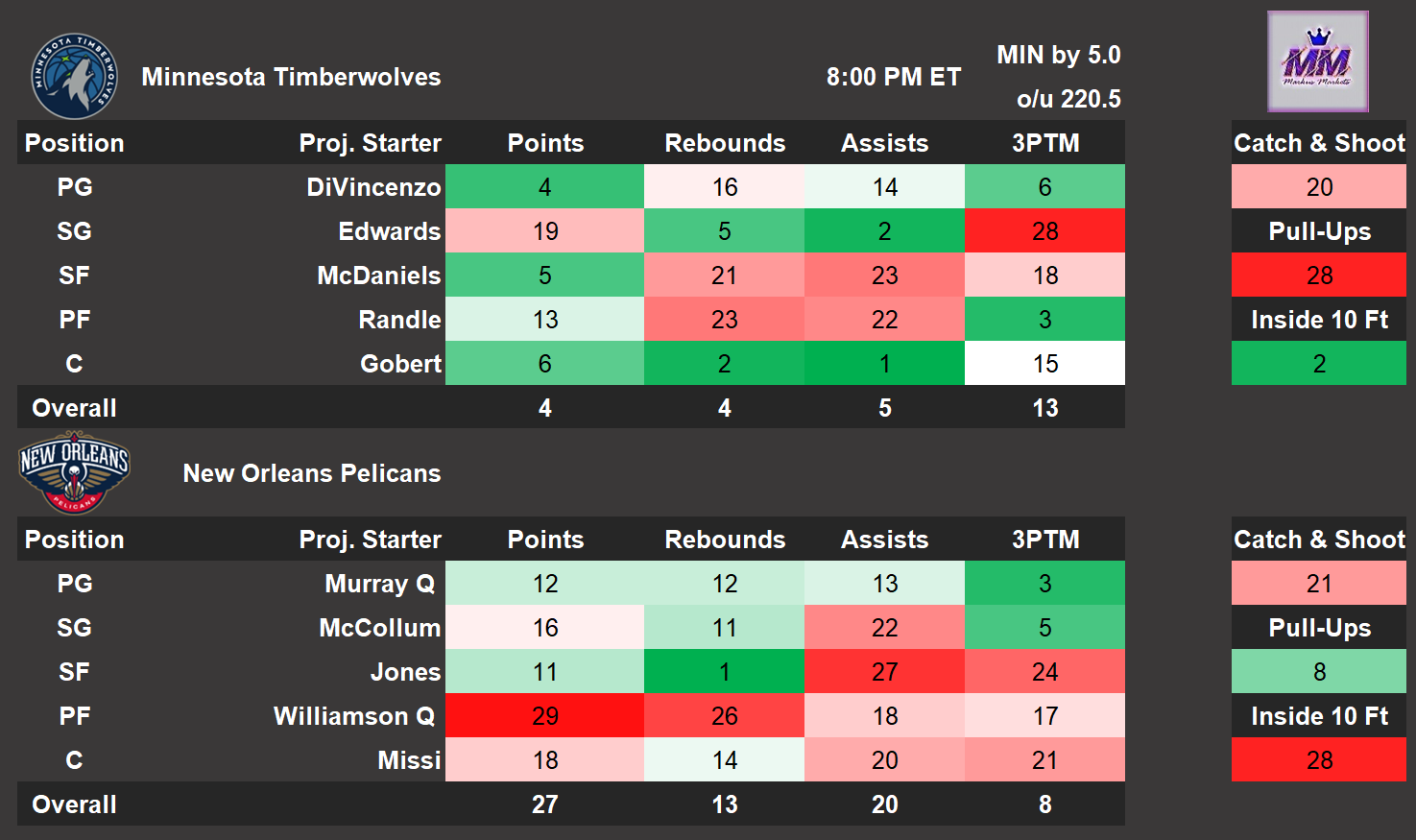Select the Timberwolves' green Inside 10 Ft cell
Screen dimensions: 1416x840
(1318, 364)
